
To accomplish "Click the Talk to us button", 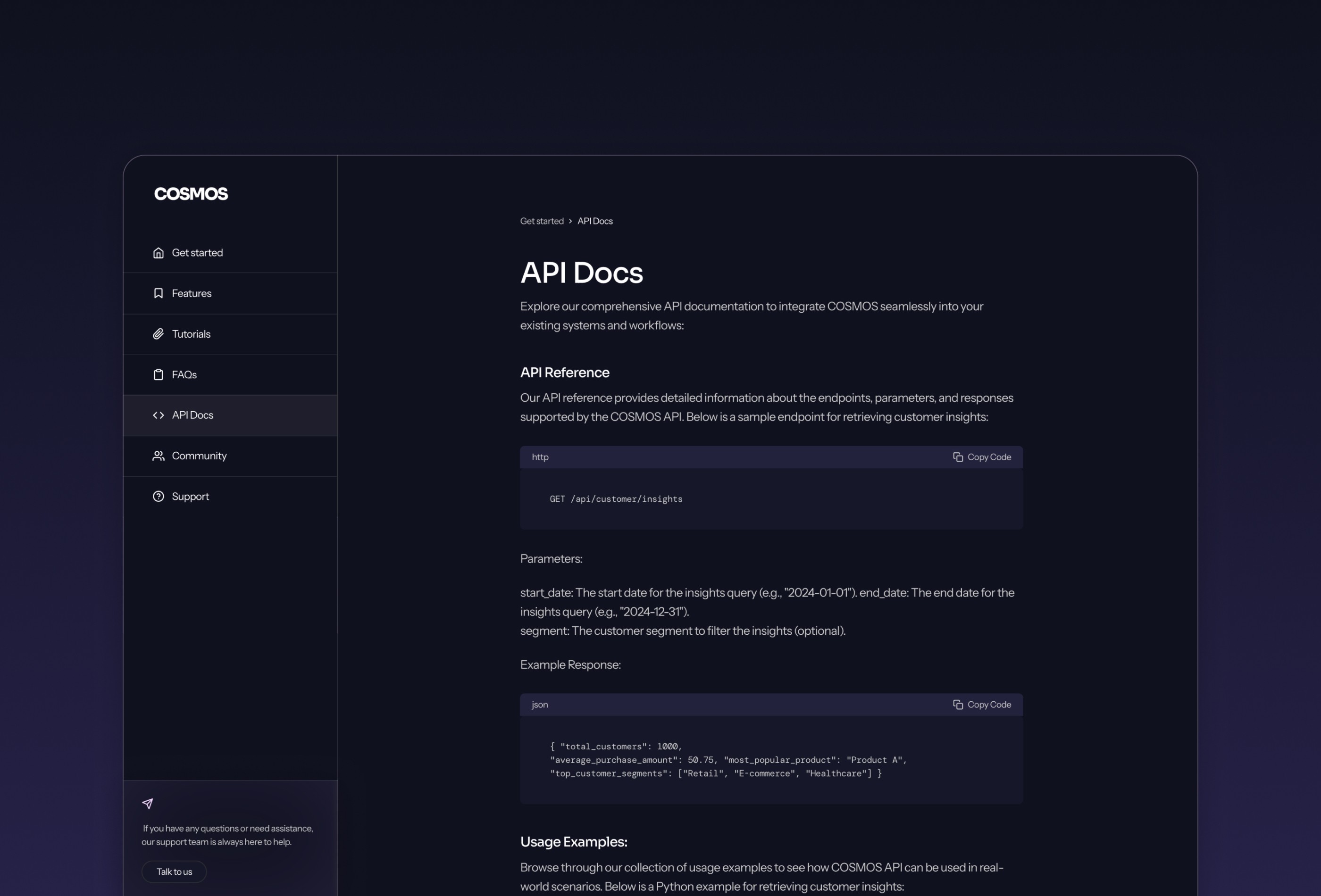I will coord(174,871).
